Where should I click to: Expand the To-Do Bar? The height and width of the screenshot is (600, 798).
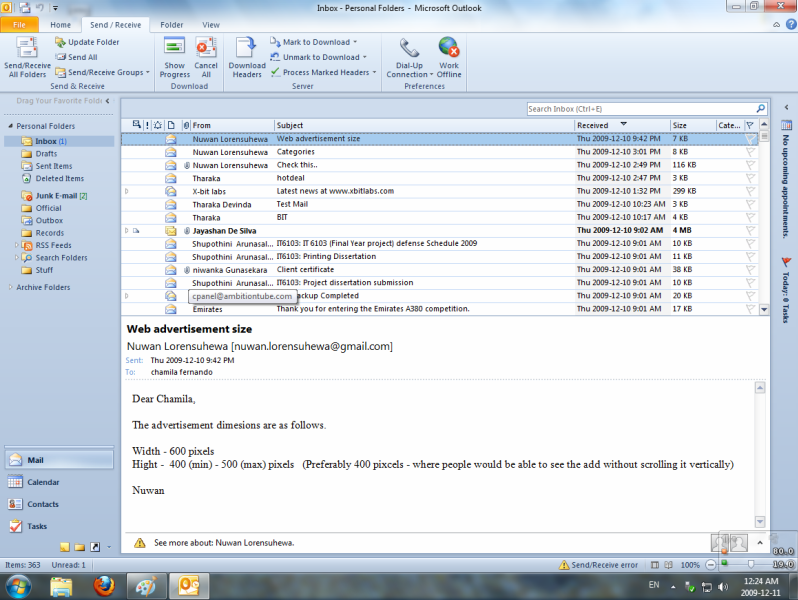click(x=786, y=107)
